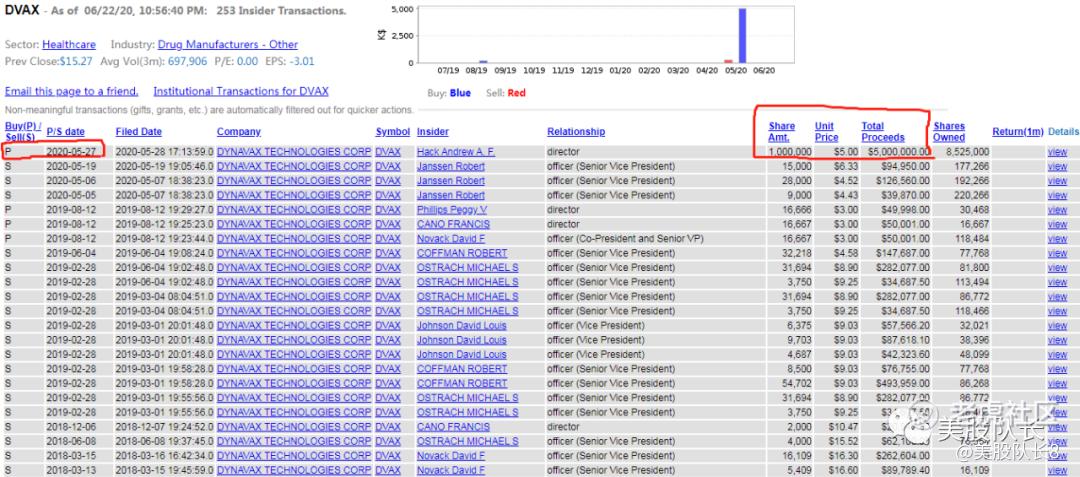Open Novack David F link in 2018-03-13 row
Screen dimensions: 1080x477
450,470
